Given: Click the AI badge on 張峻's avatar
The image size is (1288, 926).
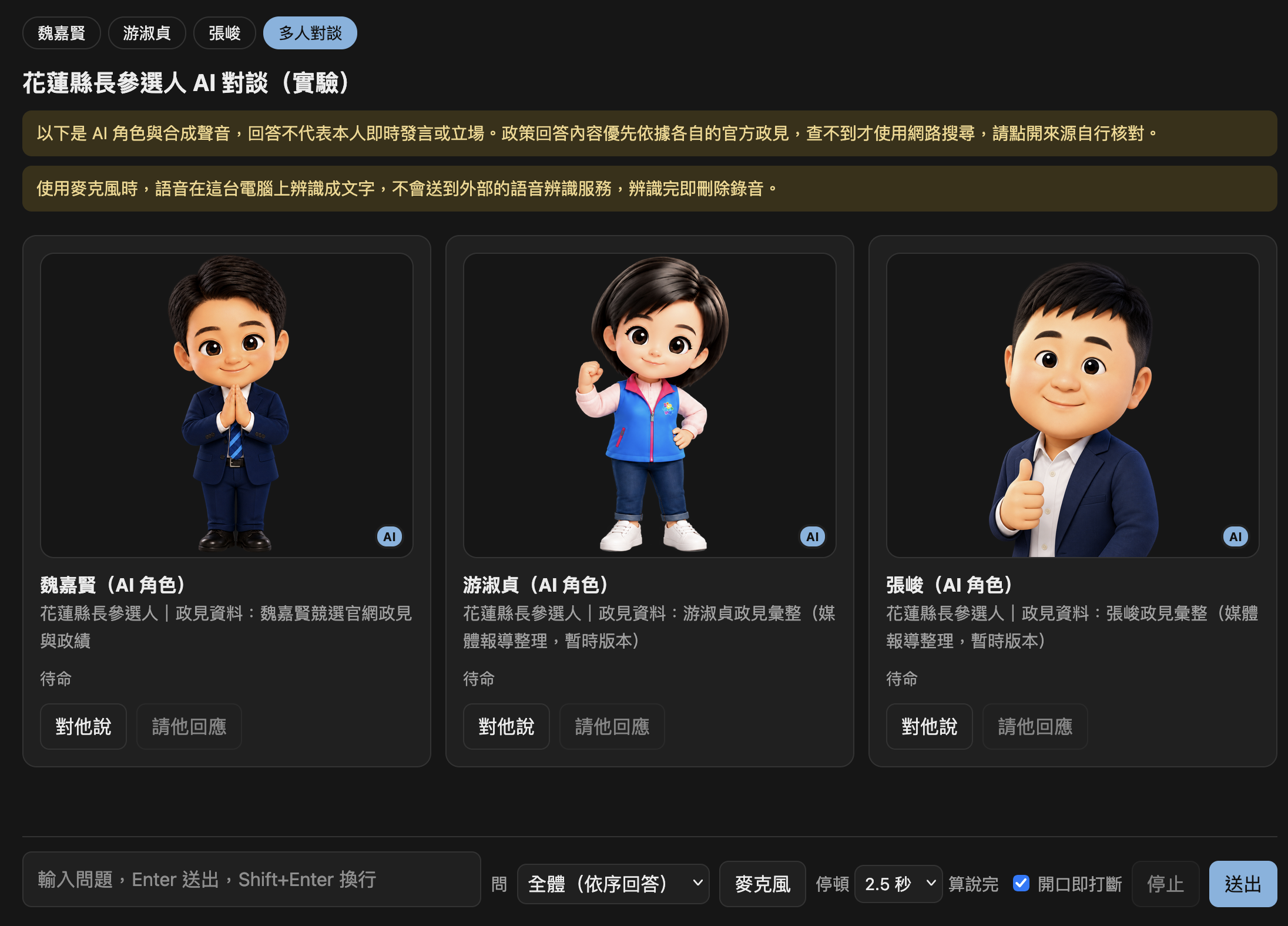Looking at the screenshot, I should (x=1235, y=536).
